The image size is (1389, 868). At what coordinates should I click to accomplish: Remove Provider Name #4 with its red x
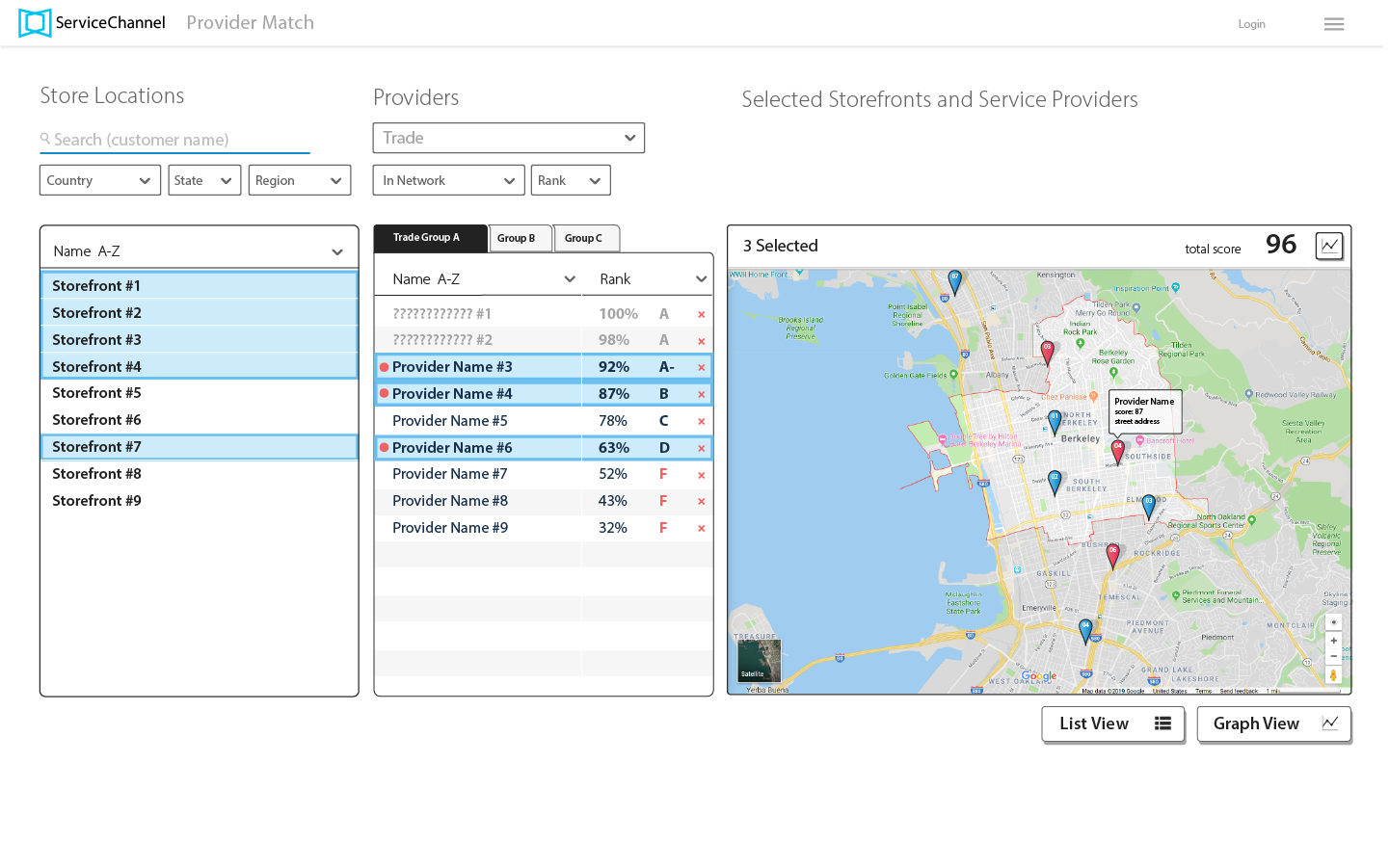point(701,394)
